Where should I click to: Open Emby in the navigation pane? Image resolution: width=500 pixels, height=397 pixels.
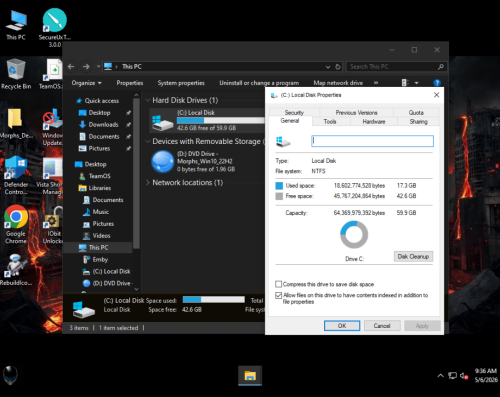tap(100, 259)
